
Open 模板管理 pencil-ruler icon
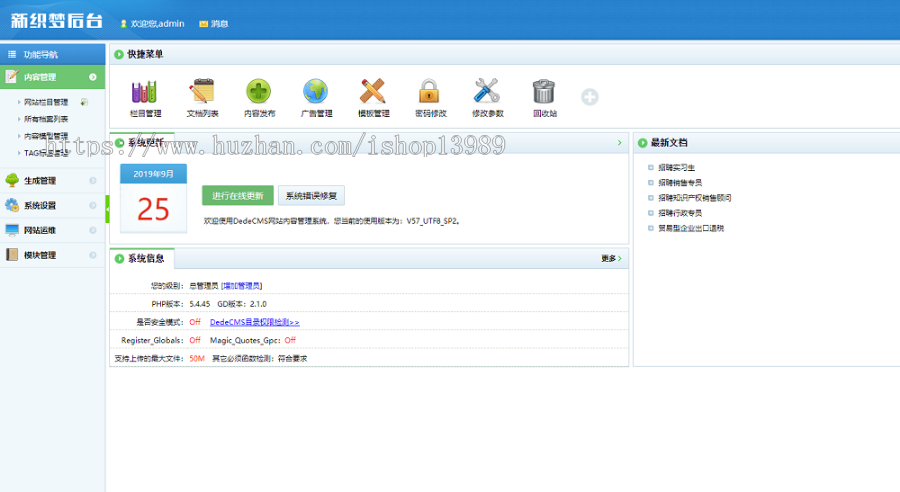(x=373, y=92)
